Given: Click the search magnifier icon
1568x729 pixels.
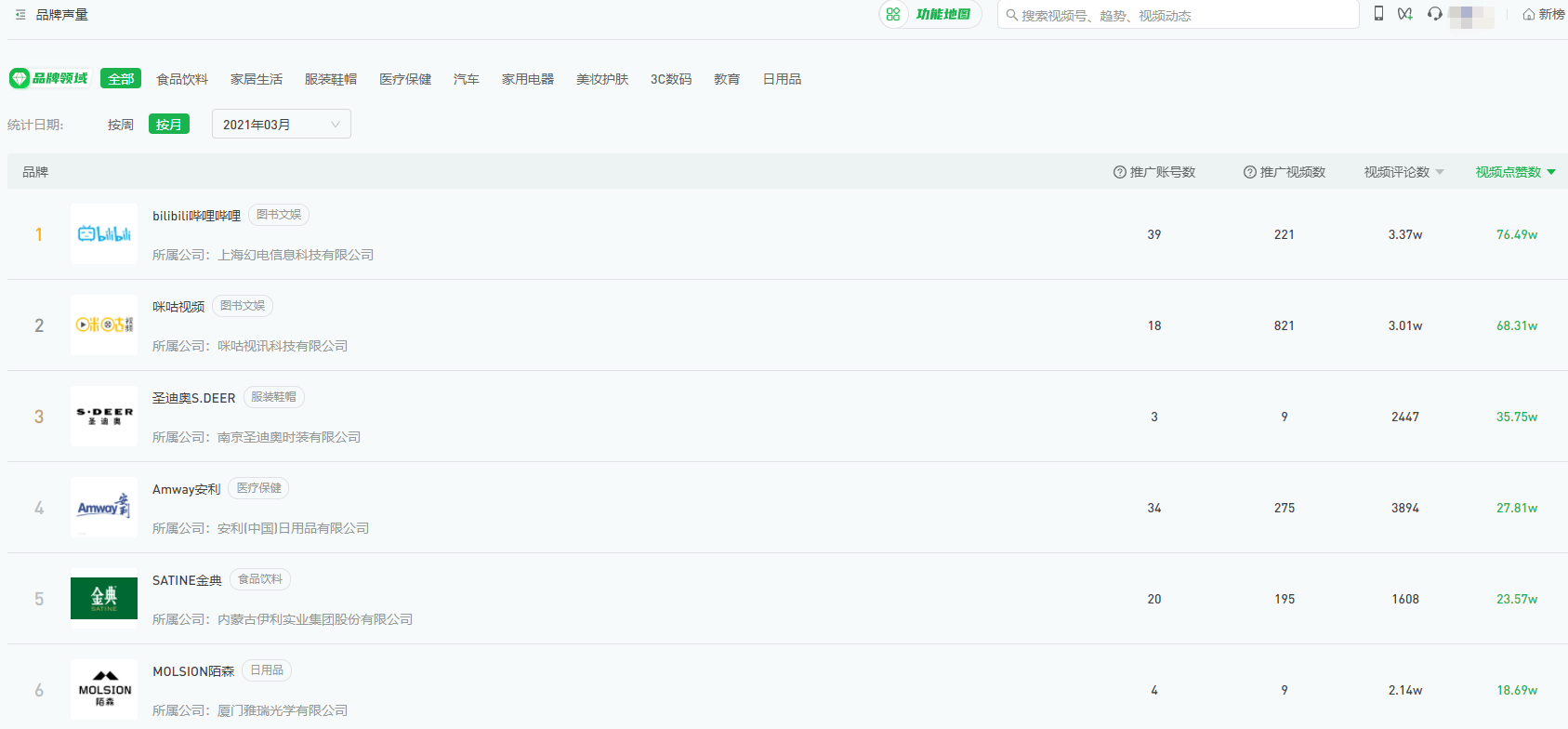Looking at the screenshot, I should pos(1011,15).
